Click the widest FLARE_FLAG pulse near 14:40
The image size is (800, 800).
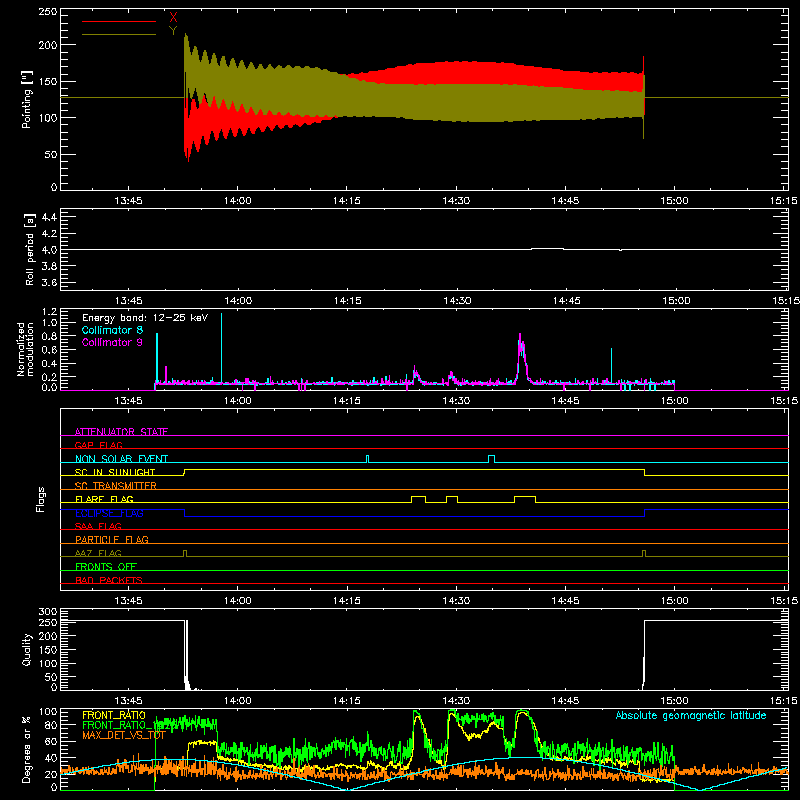[525, 499]
